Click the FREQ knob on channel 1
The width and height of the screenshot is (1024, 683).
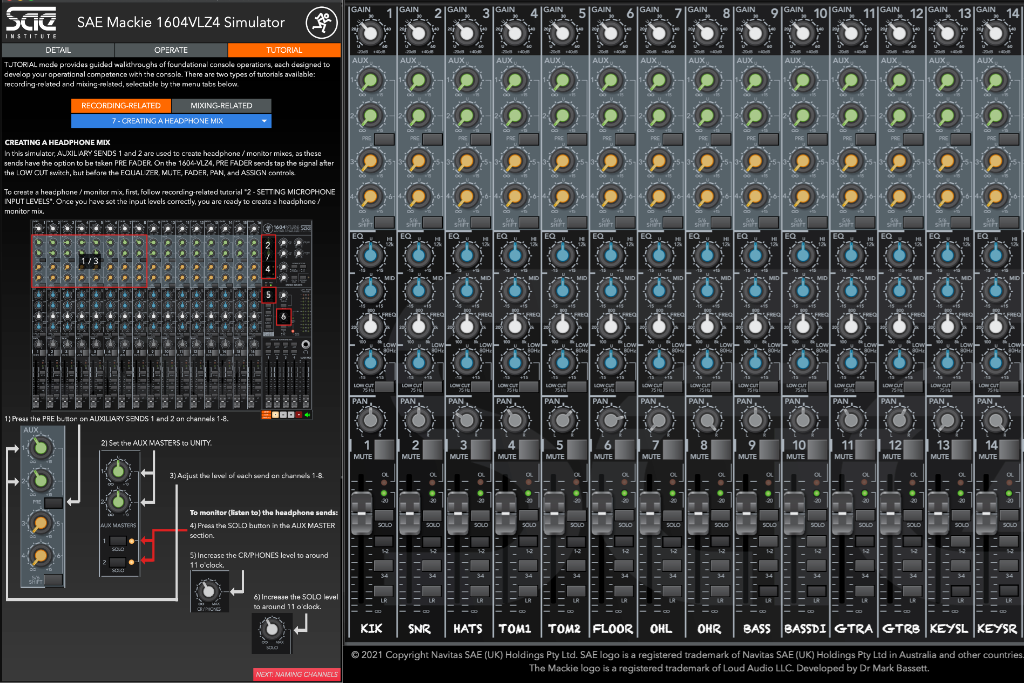click(x=370, y=325)
